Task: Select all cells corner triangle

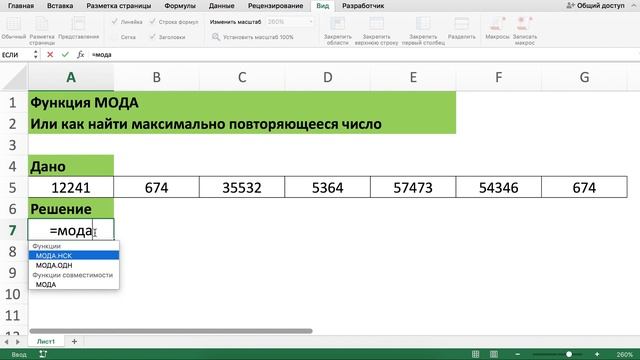Action: pyautogui.click(x=15, y=78)
